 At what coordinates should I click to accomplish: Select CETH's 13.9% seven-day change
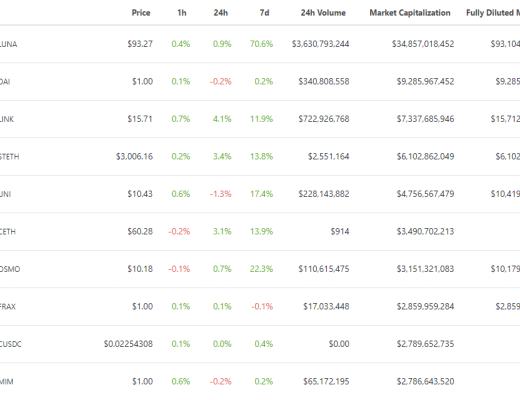point(261,231)
